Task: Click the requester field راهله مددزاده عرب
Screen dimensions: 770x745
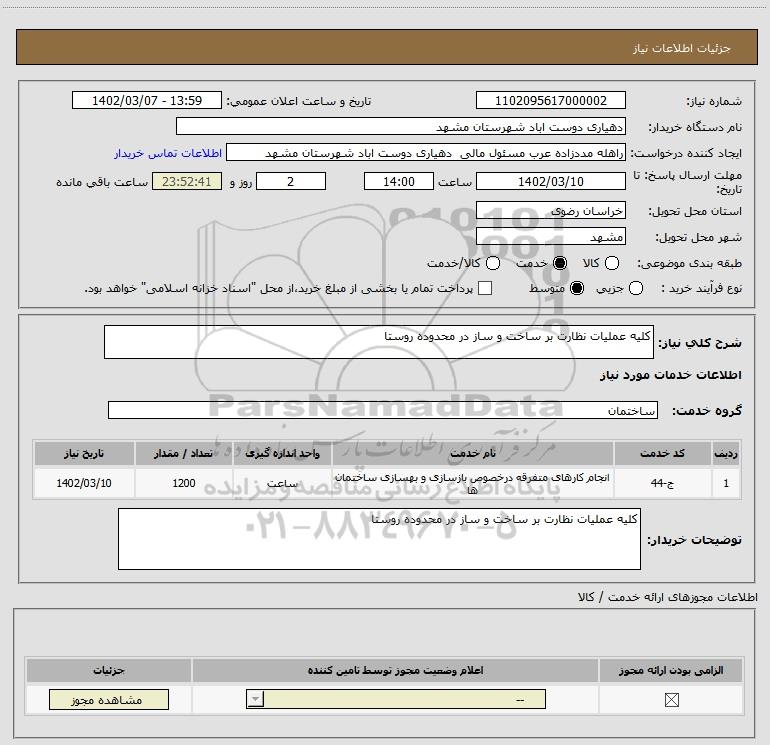Action: point(426,153)
